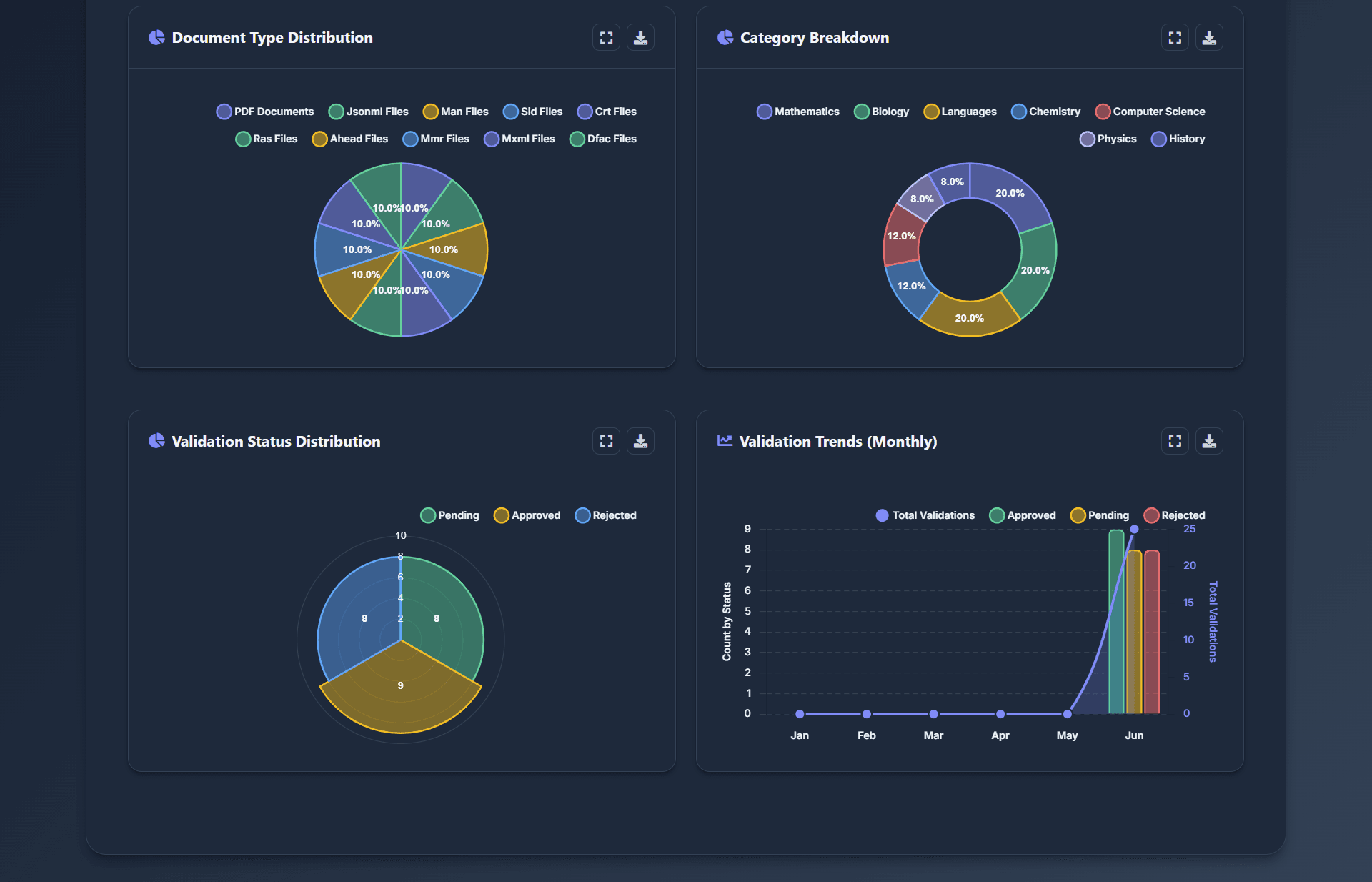Image resolution: width=1372 pixels, height=882 pixels.
Task: Click the Validation Trends (Monthly) title
Action: (x=838, y=442)
